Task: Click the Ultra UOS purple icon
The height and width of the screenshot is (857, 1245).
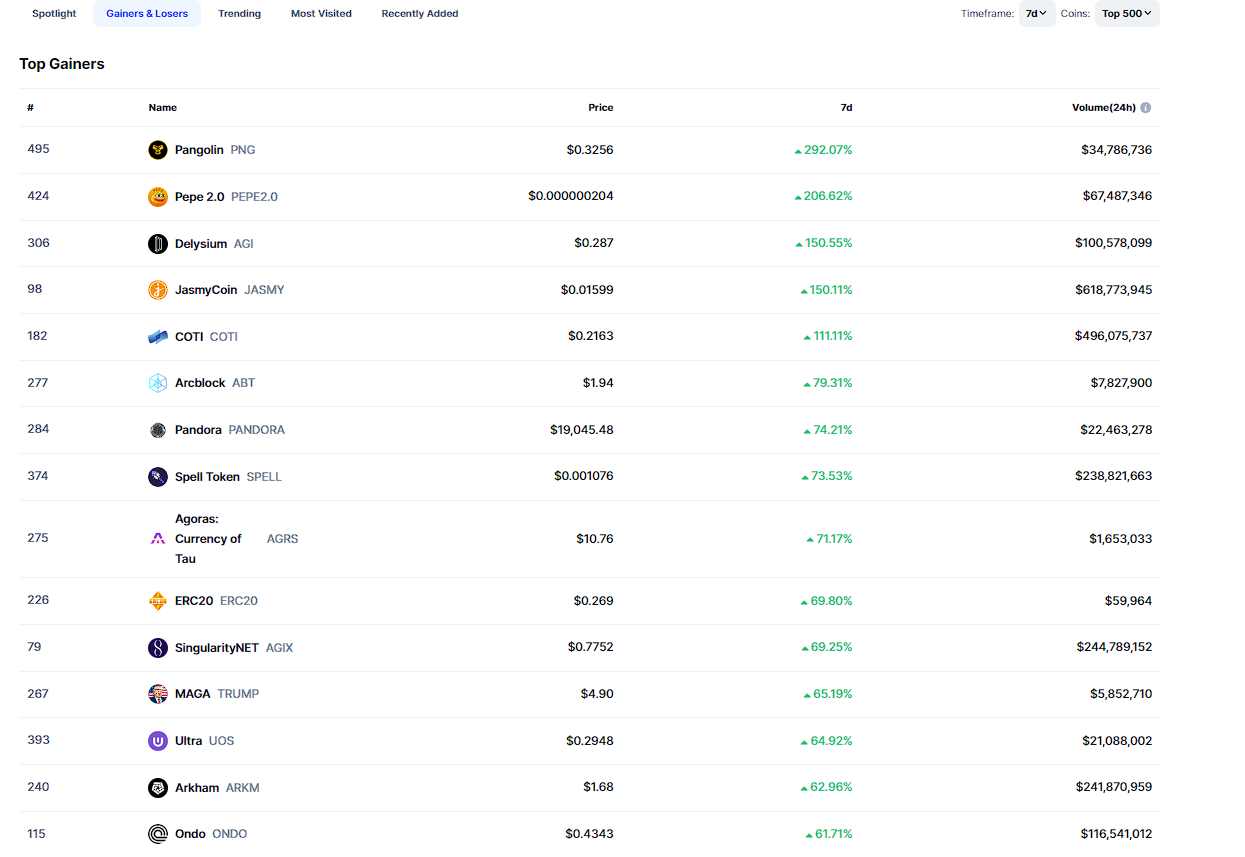Action: pyautogui.click(x=157, y=741)
